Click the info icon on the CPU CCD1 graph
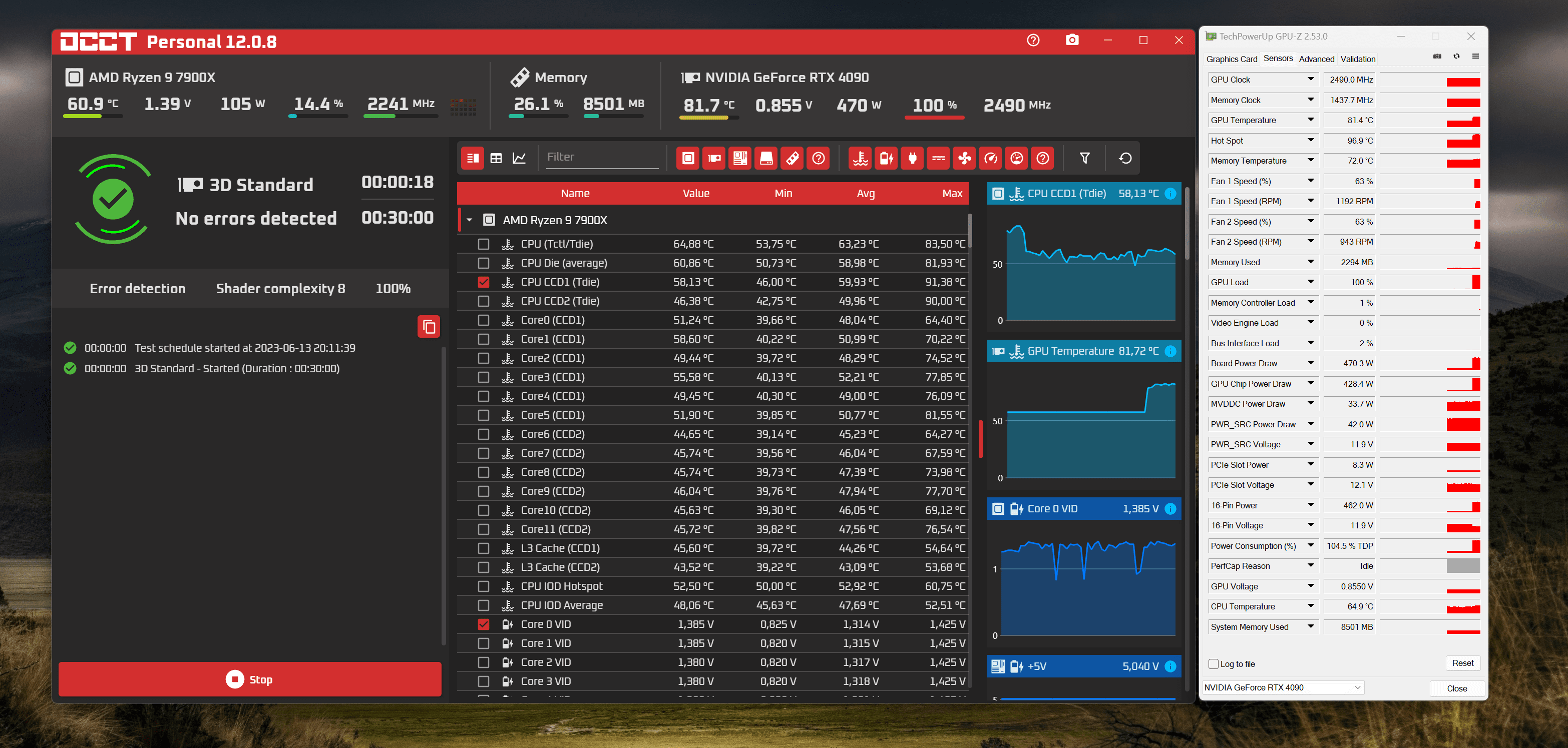The image size is (1568, 748). pos(1170,194)
